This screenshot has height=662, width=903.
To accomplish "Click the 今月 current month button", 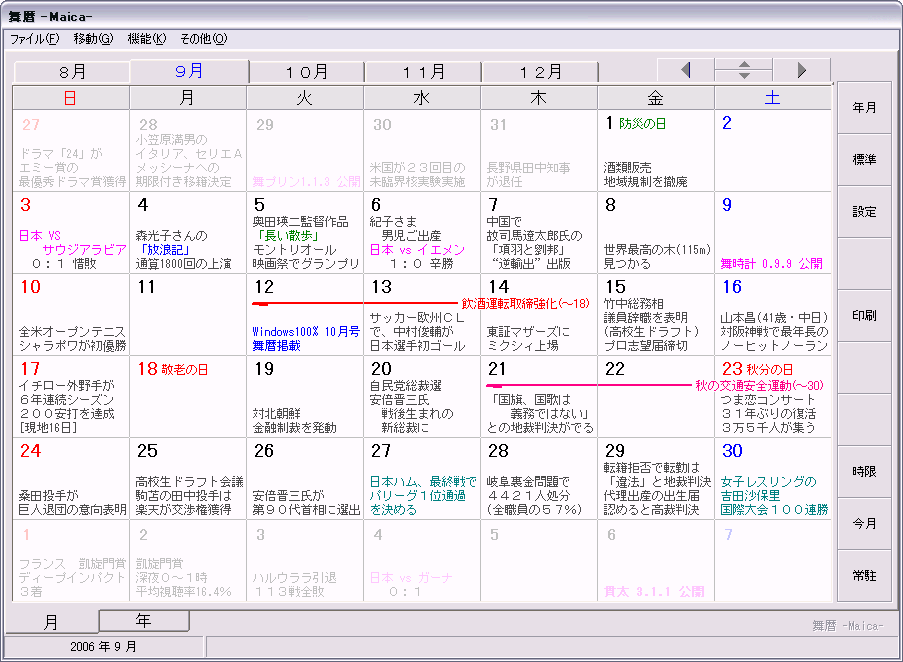I will (864, 523).
